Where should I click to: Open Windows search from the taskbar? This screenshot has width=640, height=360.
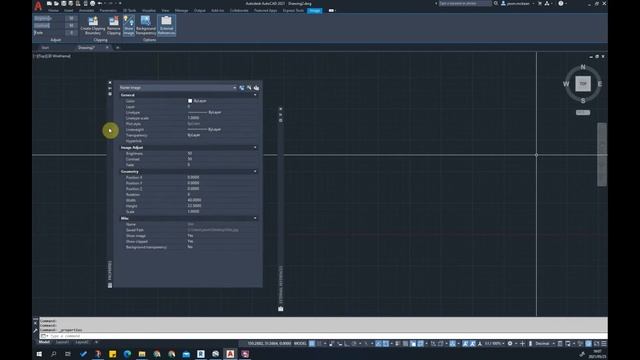coord(53,354)
